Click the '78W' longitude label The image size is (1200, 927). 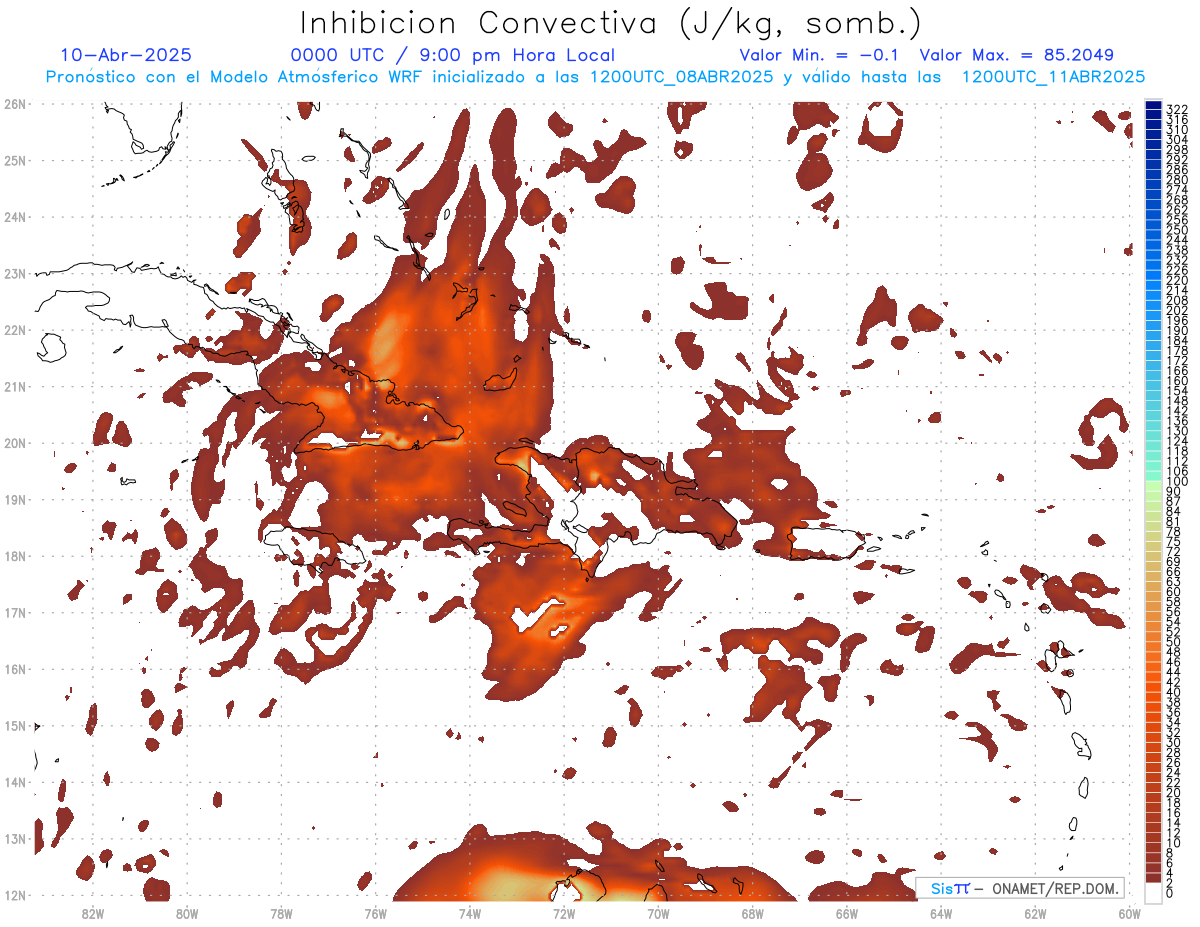click(281, 912)
